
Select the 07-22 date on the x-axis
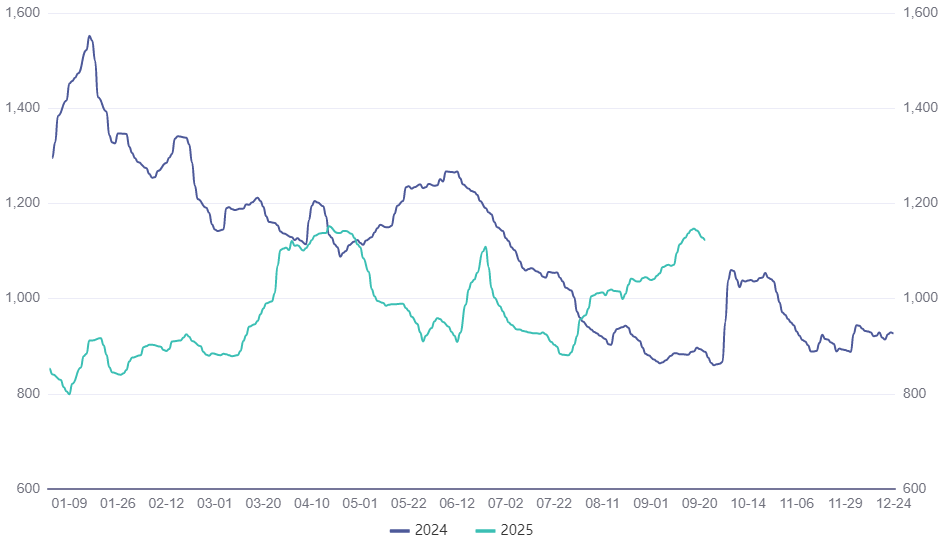[x=555, y=504]
